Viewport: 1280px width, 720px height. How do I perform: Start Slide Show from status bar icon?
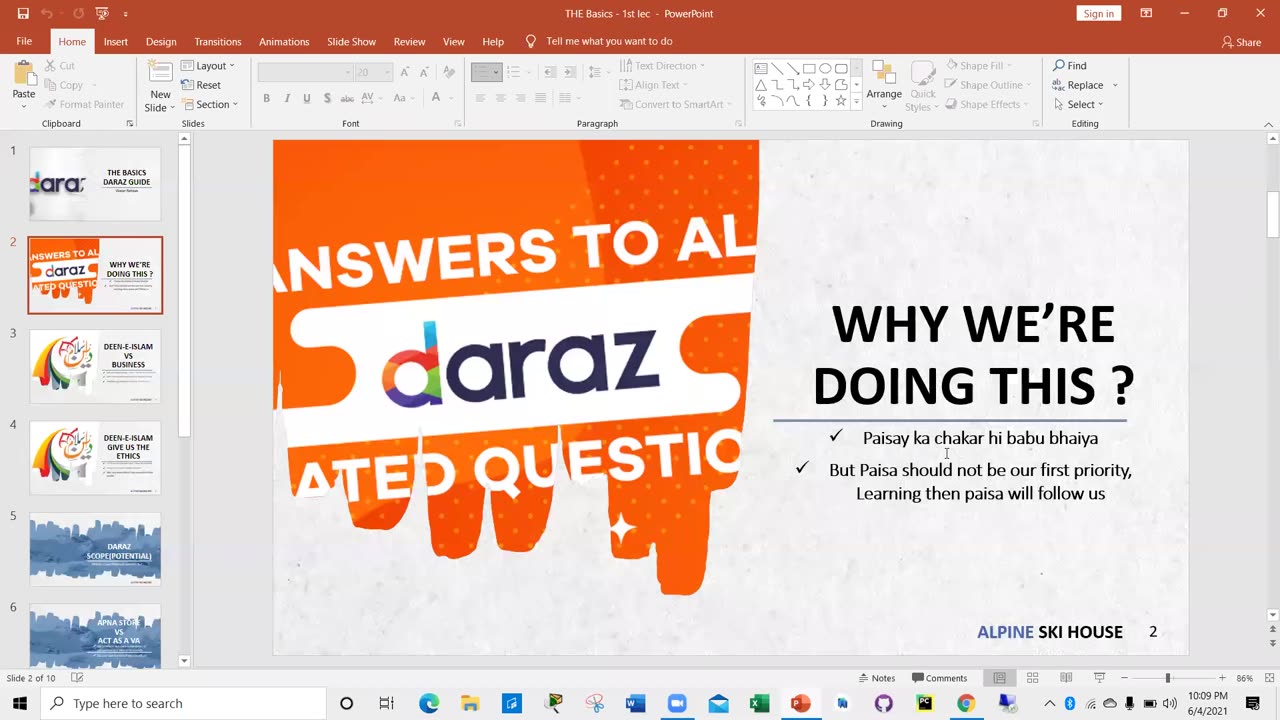tap(1099, 678)
